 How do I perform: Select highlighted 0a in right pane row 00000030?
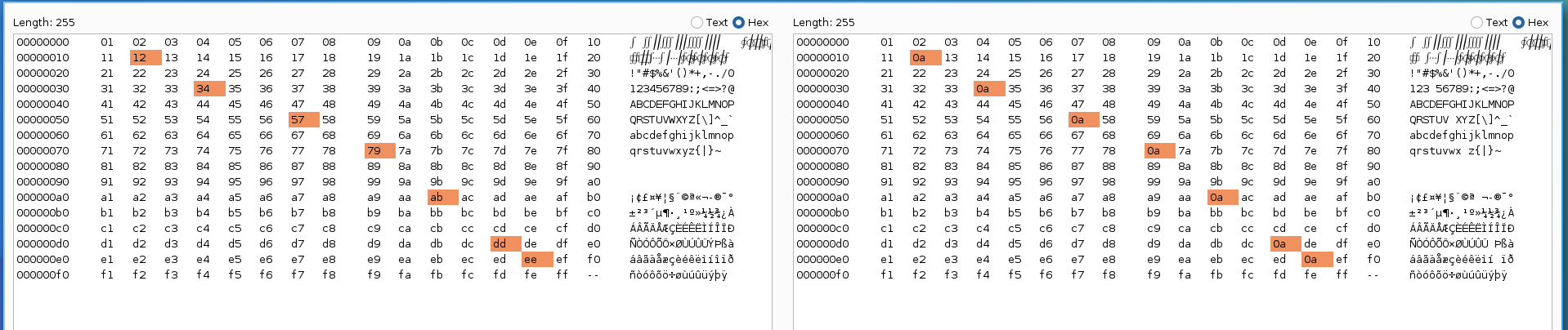(989, 89)
